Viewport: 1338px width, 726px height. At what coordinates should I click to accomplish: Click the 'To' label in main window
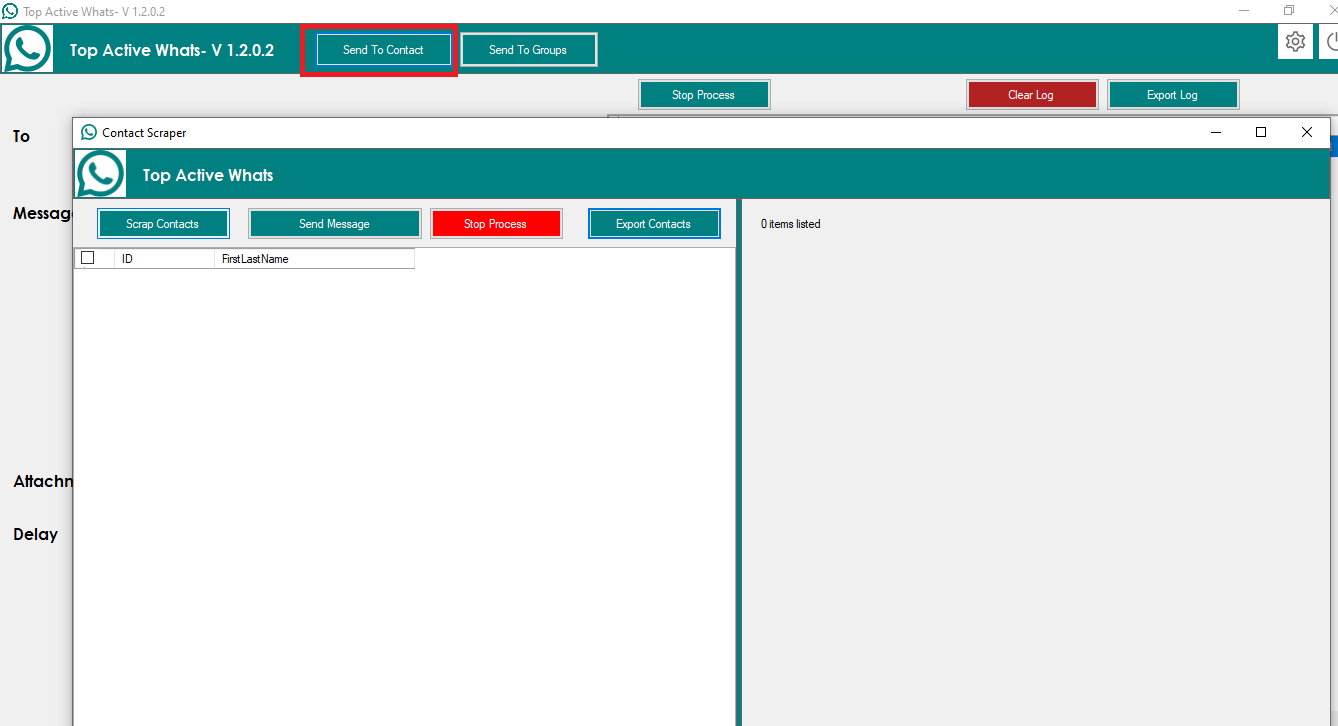21,136
